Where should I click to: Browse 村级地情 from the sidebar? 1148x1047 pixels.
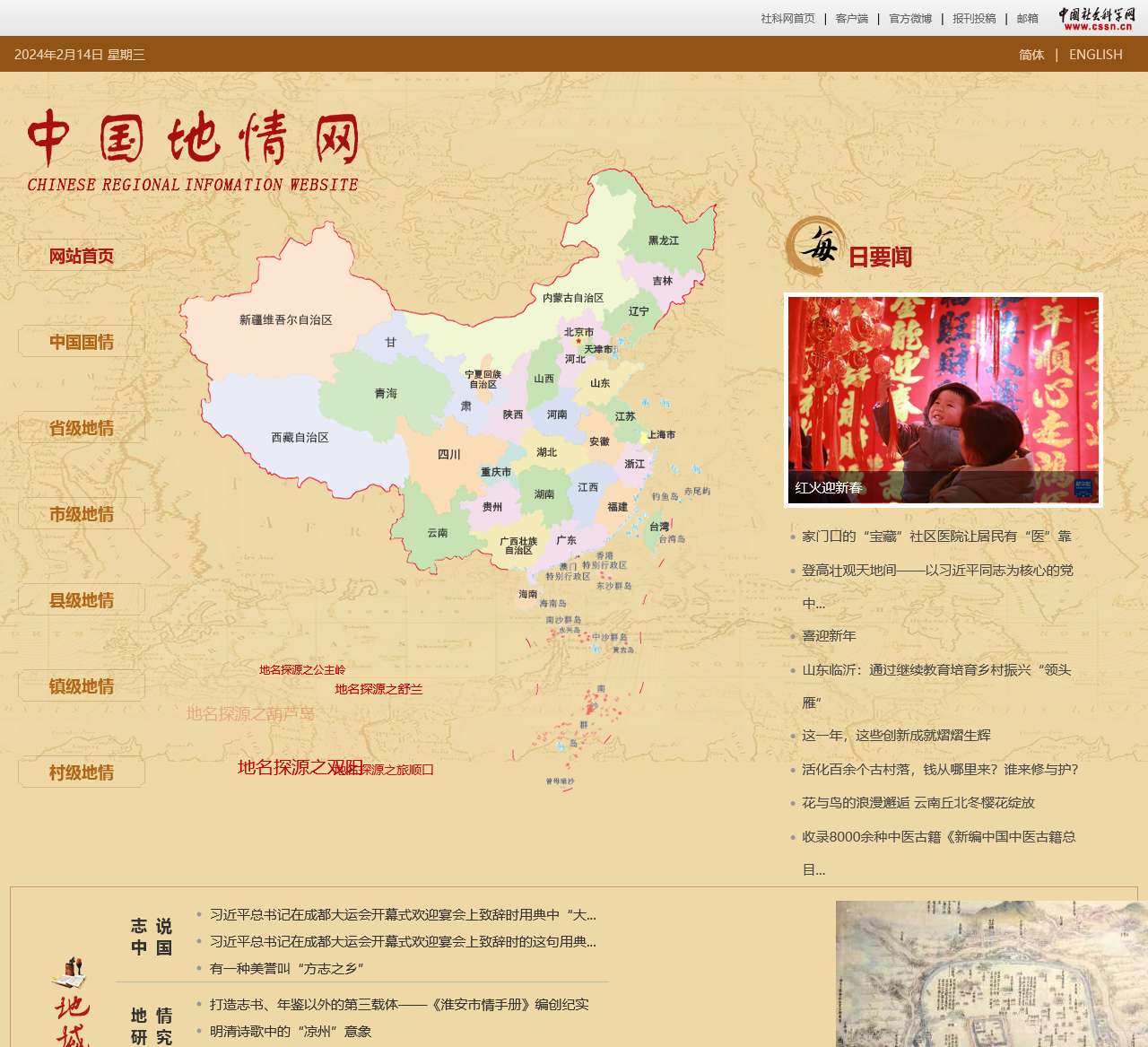(82, 772)
